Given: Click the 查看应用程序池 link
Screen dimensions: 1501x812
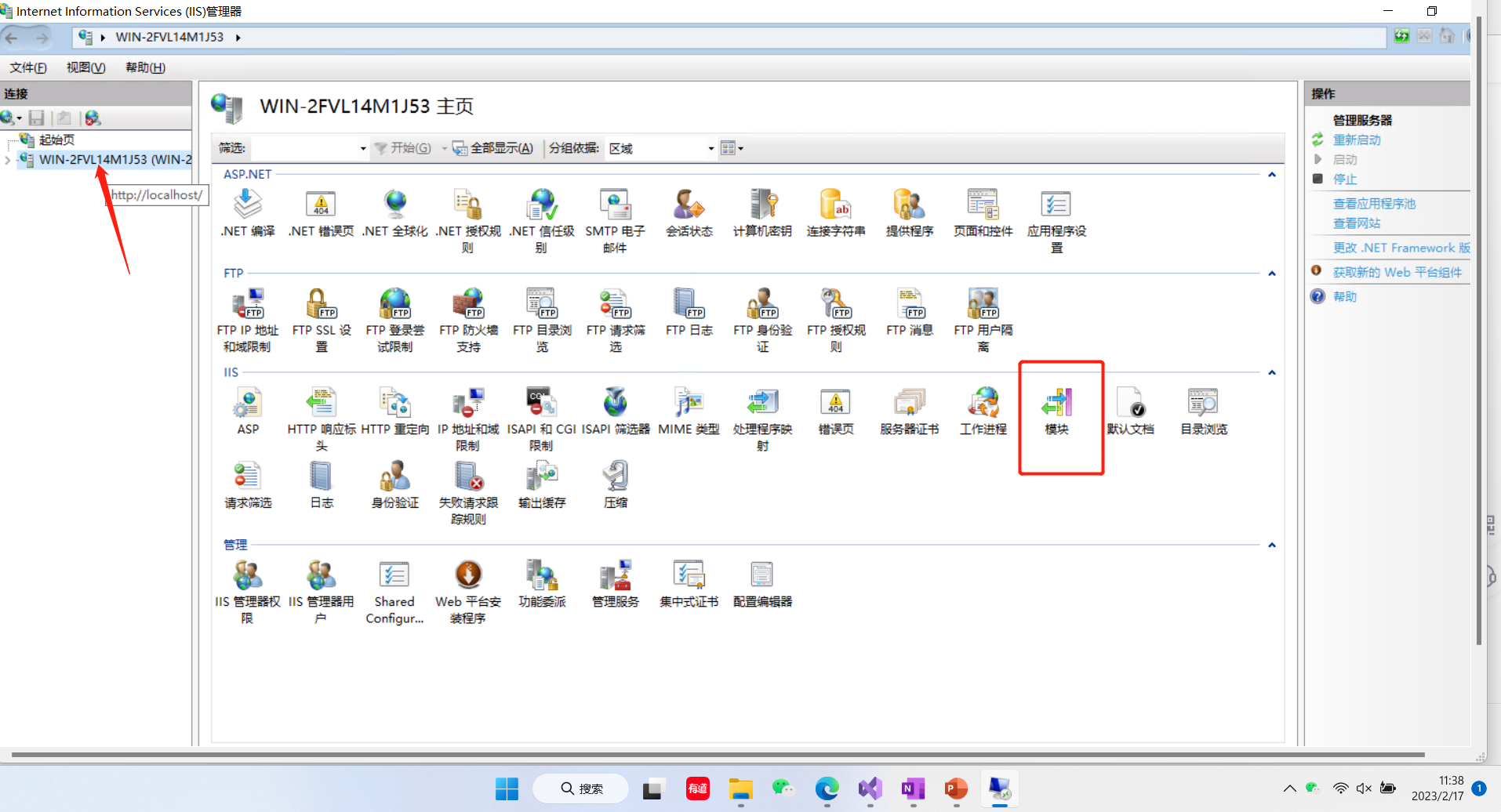Looking at the screenshot, I should point(1374,204).
